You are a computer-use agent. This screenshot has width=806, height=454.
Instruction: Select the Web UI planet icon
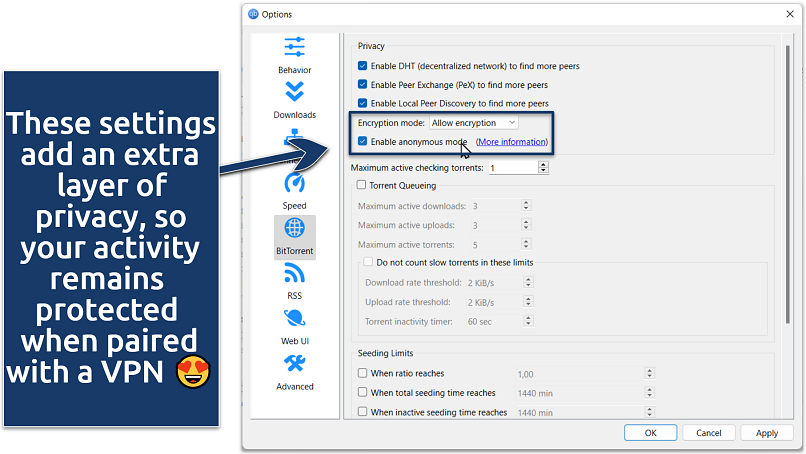(x=294, y=319)
